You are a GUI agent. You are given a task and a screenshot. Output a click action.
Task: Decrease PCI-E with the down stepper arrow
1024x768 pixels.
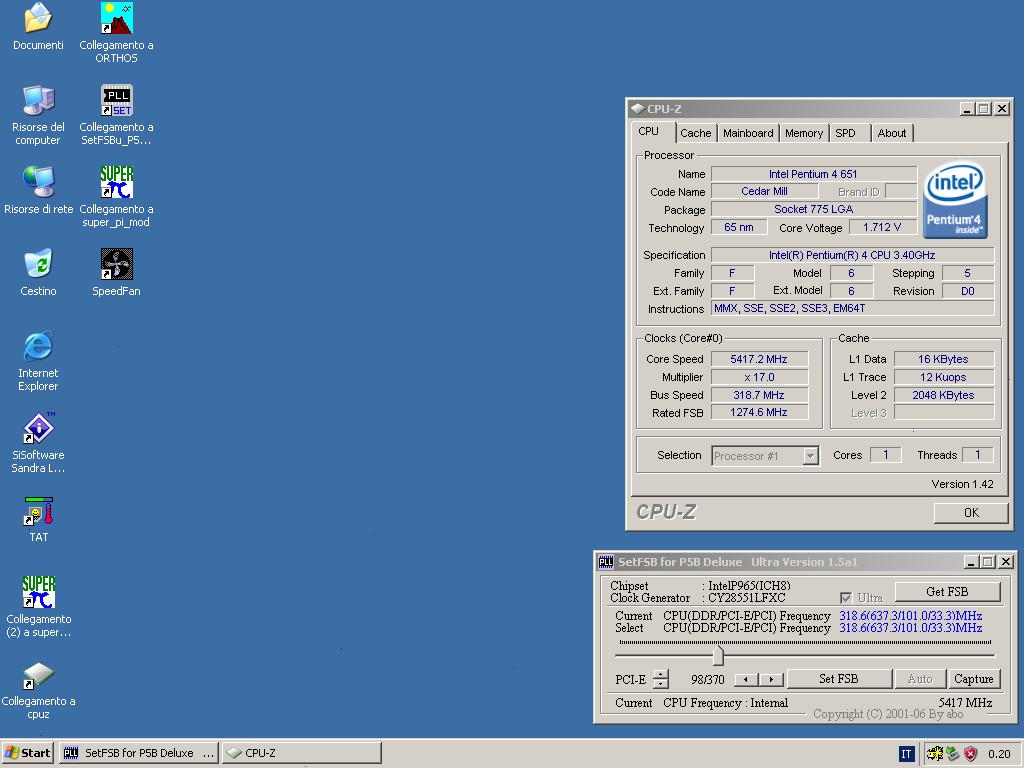pos(661,684)
